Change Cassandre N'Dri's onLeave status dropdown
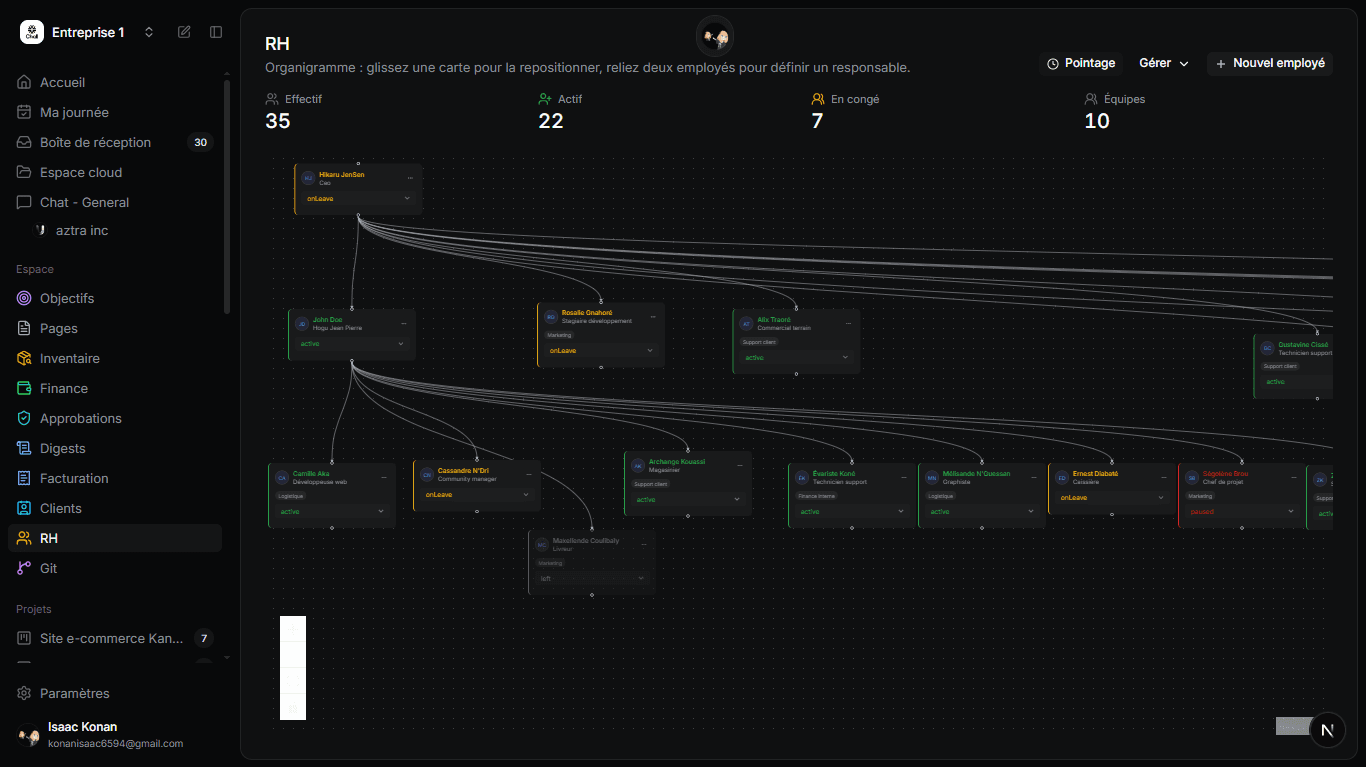 pos(477,495)
